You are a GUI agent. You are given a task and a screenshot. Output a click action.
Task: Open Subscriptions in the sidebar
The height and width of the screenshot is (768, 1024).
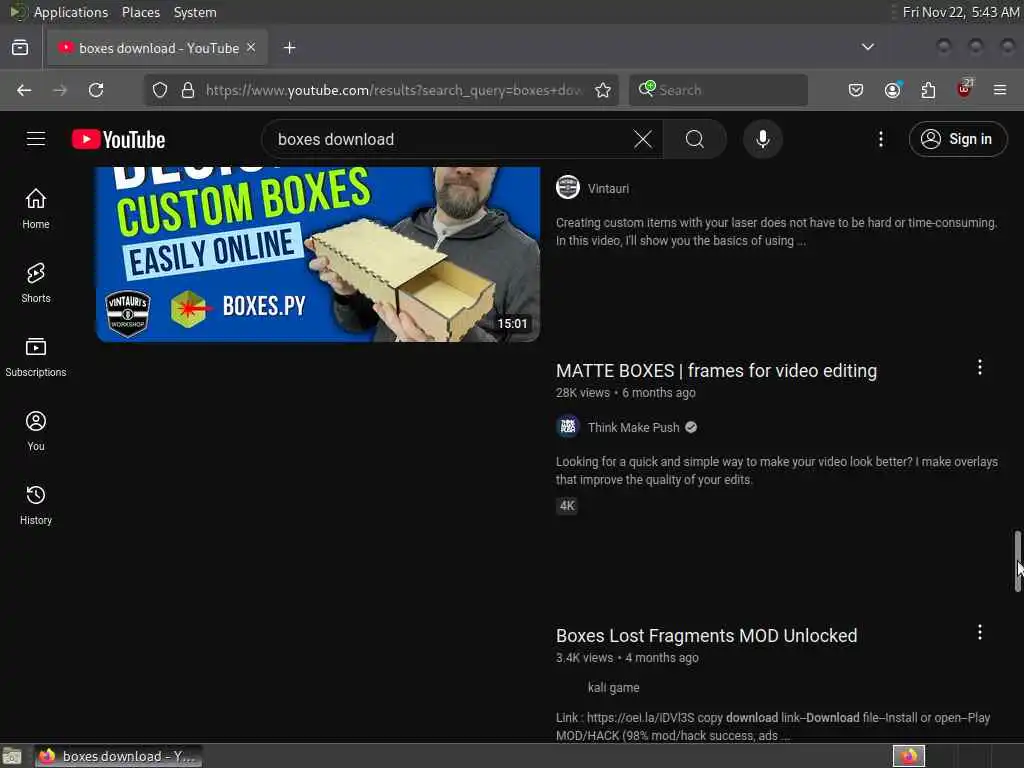(x=36, y=357)
